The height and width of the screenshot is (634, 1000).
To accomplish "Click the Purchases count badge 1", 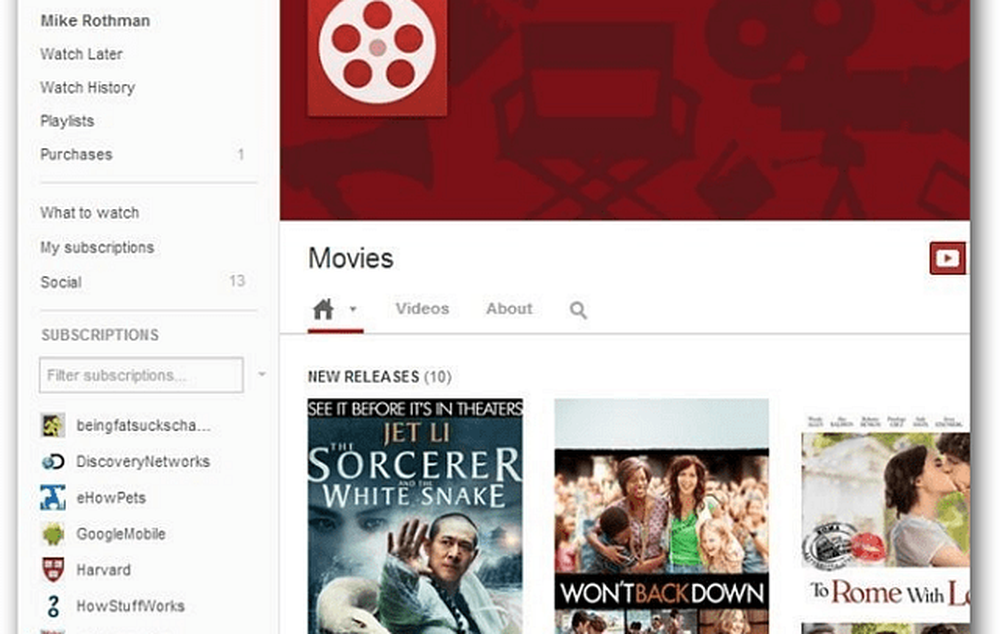I will point(240,154).
